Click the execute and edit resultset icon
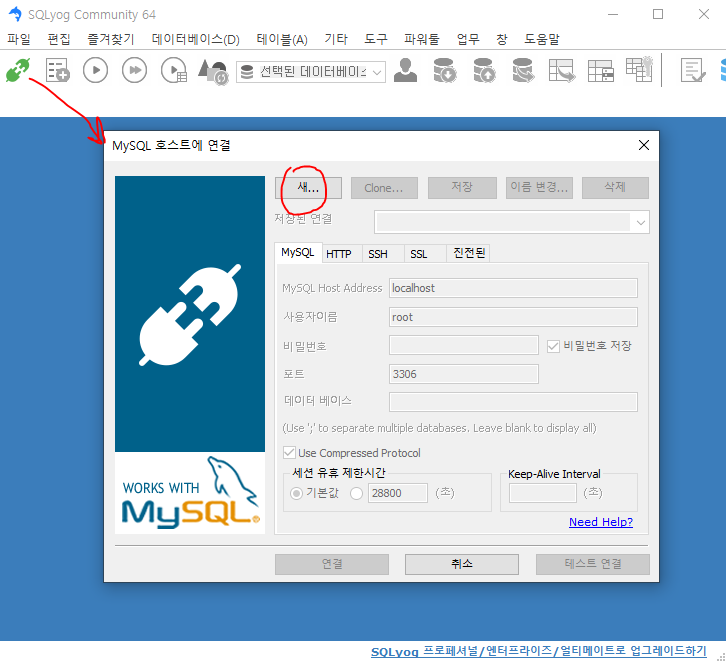 pos(174,70)
